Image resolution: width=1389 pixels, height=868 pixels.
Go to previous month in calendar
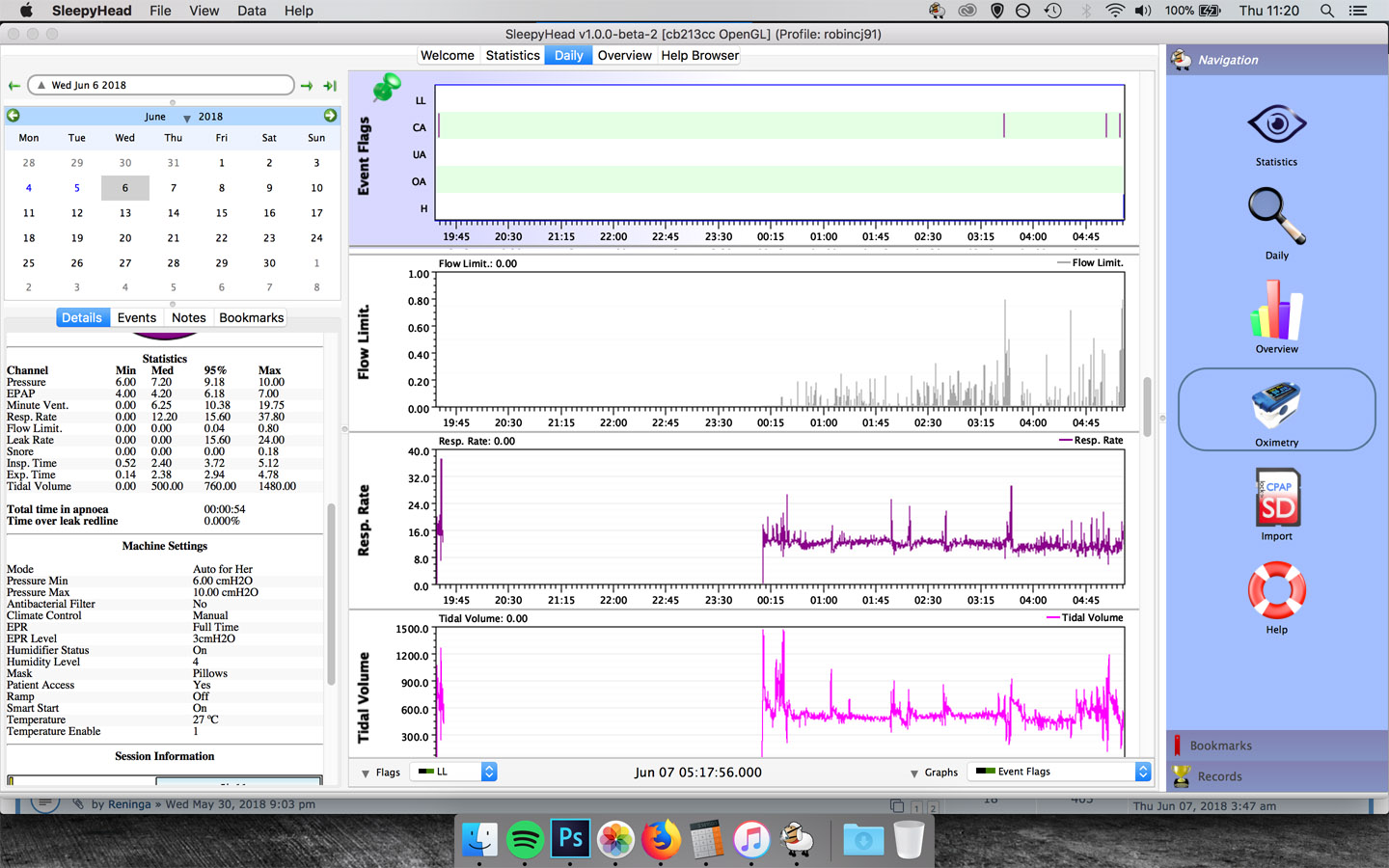[14, 116]
